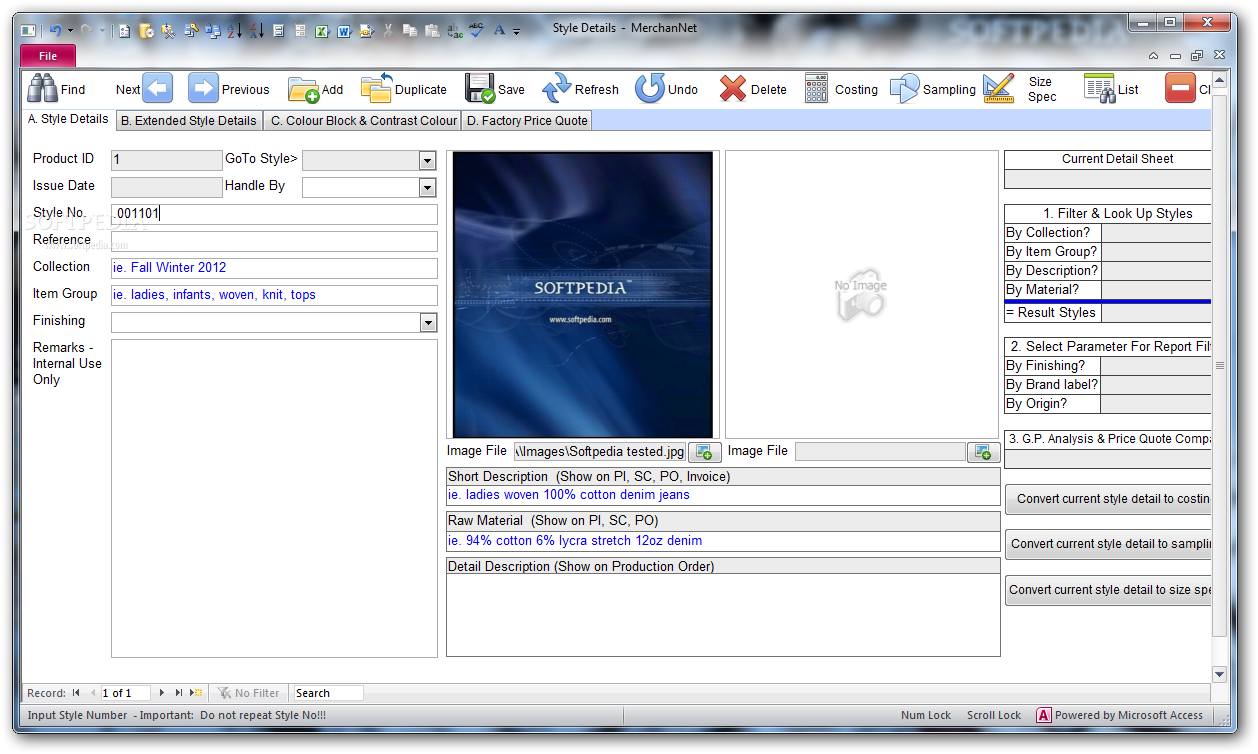
Task: Click the Style No. input field
Action: click(x=274, y=214)
